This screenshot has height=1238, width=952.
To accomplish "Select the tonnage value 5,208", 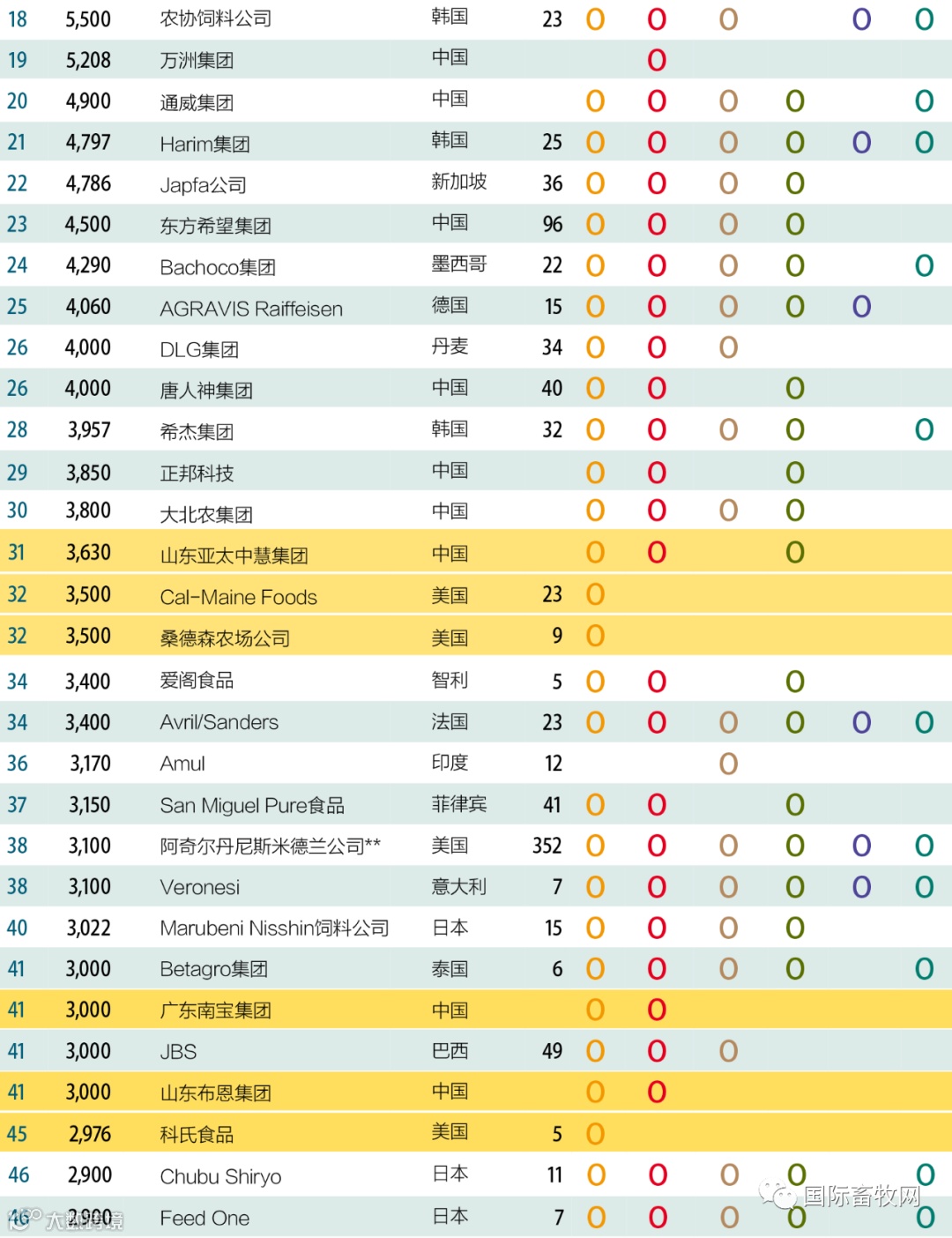I will (88, 60).
